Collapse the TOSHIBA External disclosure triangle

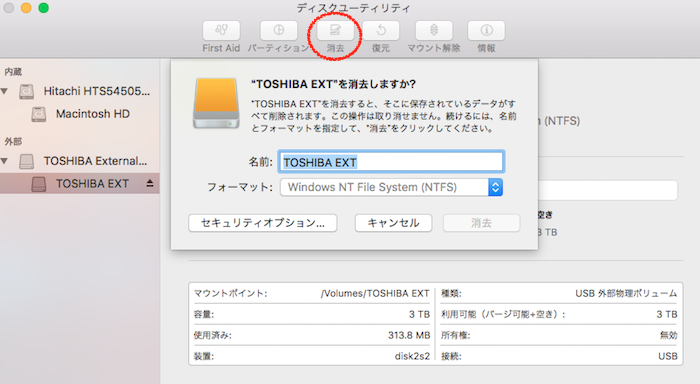[4, 161]
